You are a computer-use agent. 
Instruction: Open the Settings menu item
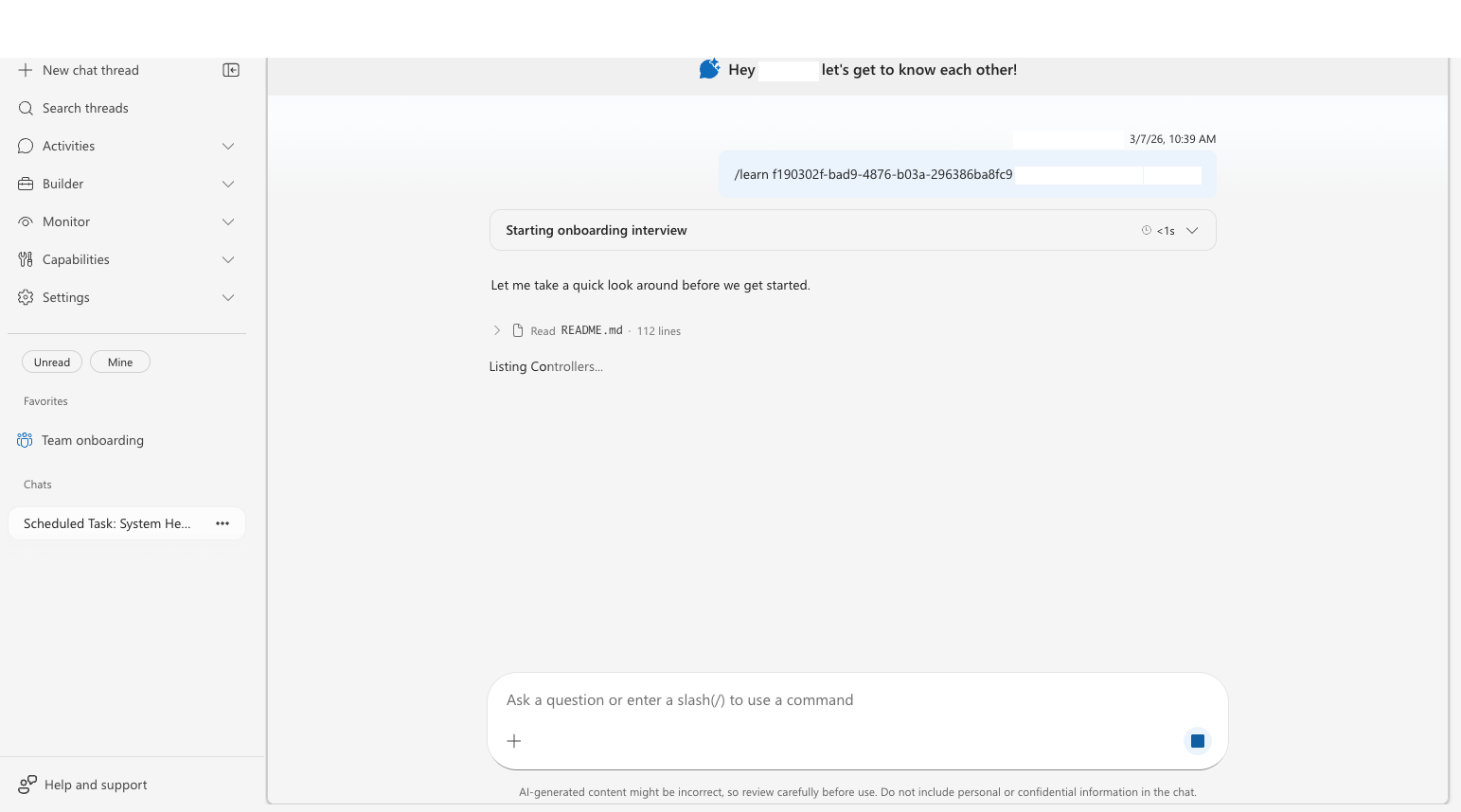(127, 297)
